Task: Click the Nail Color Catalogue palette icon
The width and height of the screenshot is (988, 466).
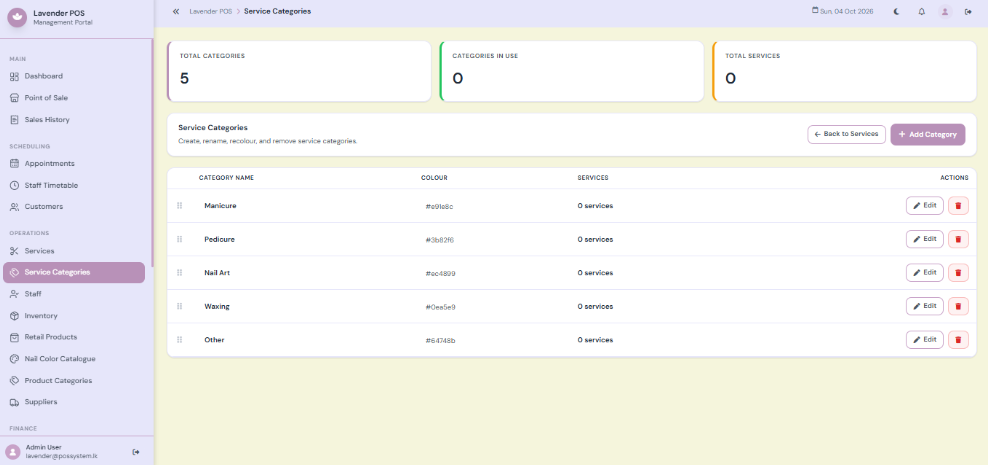Action: [x=14, y=359]
